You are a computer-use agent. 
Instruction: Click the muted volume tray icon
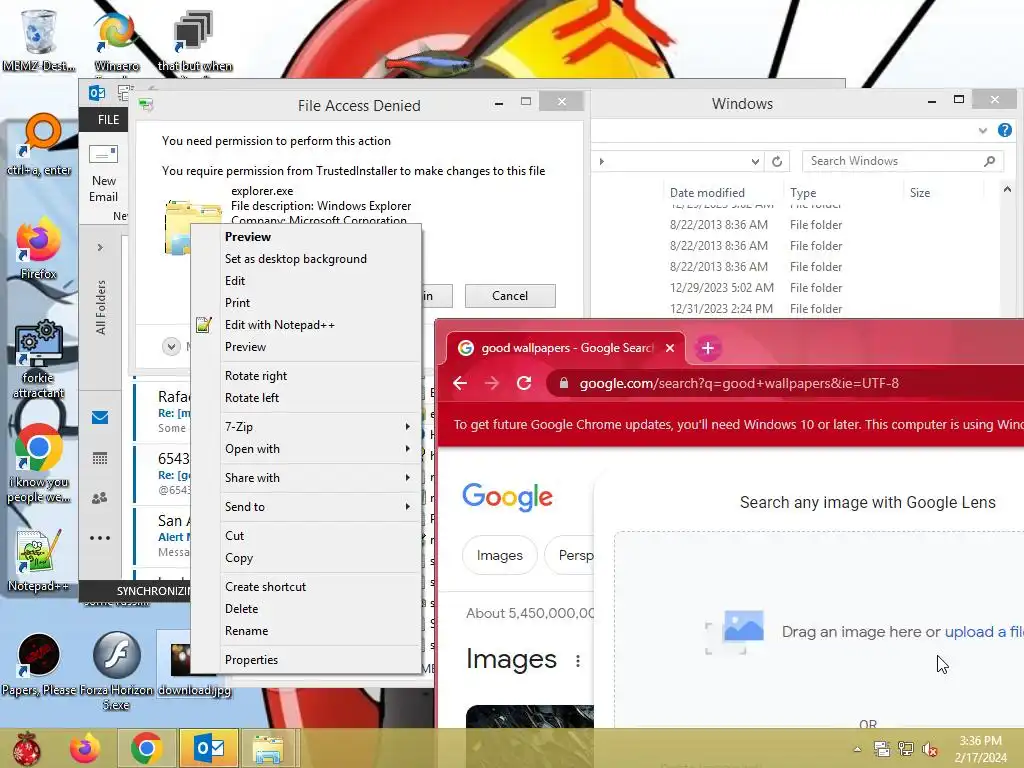click(930, 748)
